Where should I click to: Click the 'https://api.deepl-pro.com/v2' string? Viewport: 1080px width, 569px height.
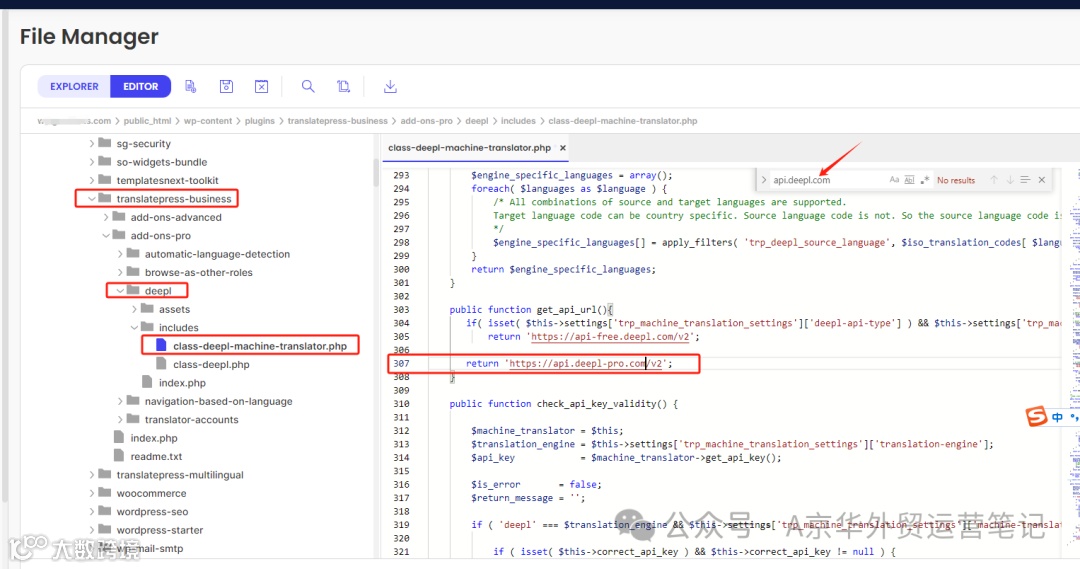tap(587, 363)
